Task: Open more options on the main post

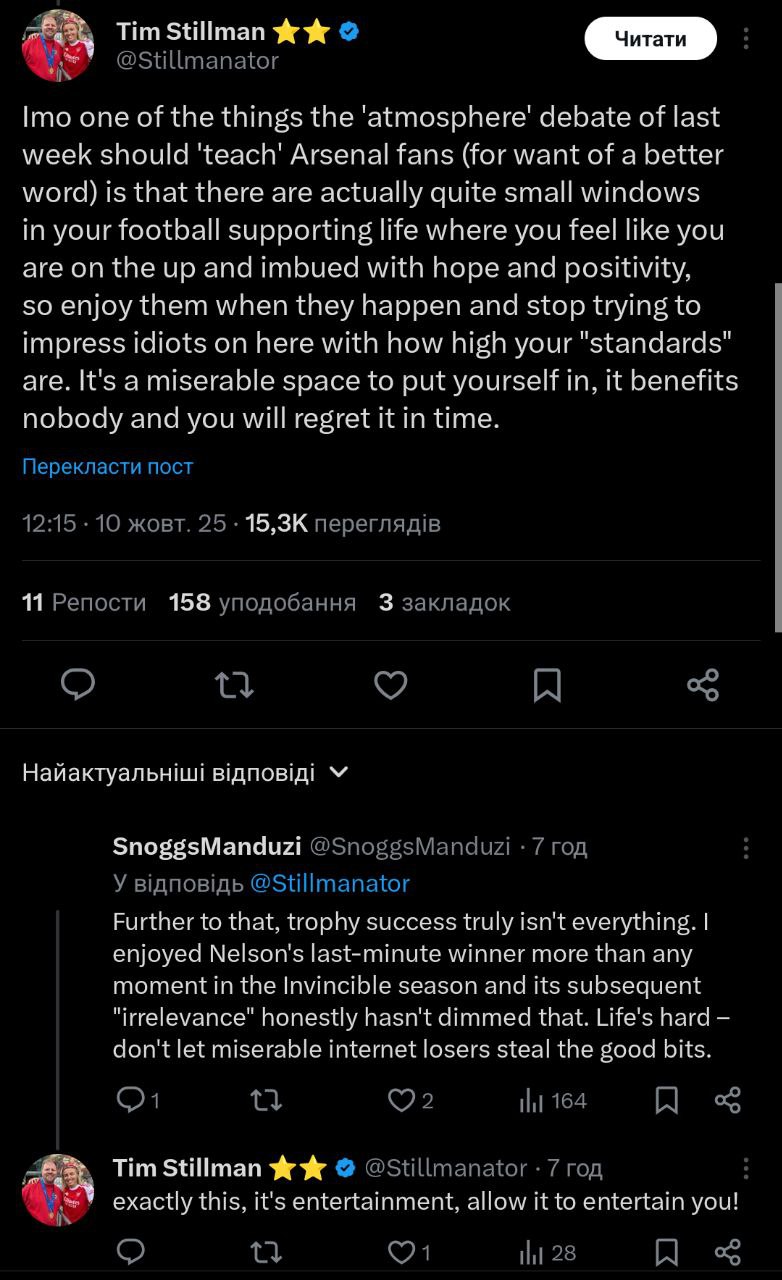Action: (x=746, y=39)
